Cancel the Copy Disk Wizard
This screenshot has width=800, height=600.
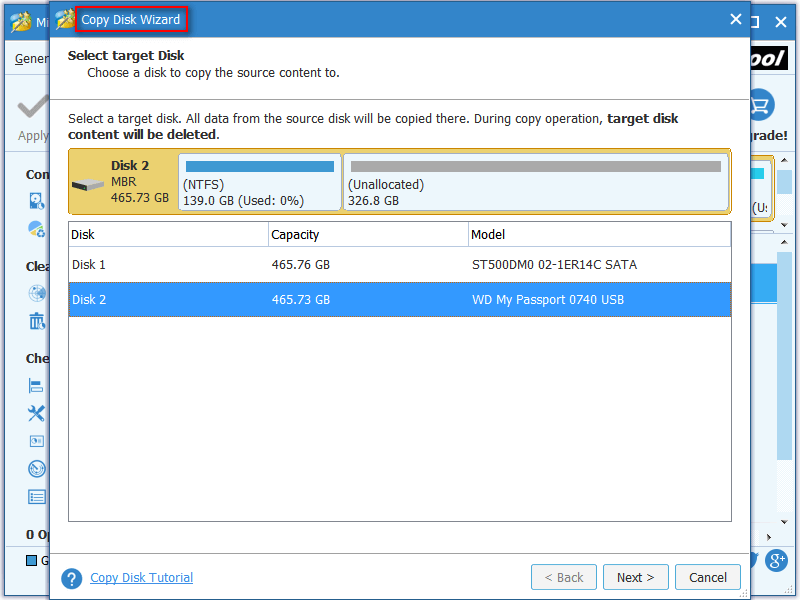tap(708, 577)
